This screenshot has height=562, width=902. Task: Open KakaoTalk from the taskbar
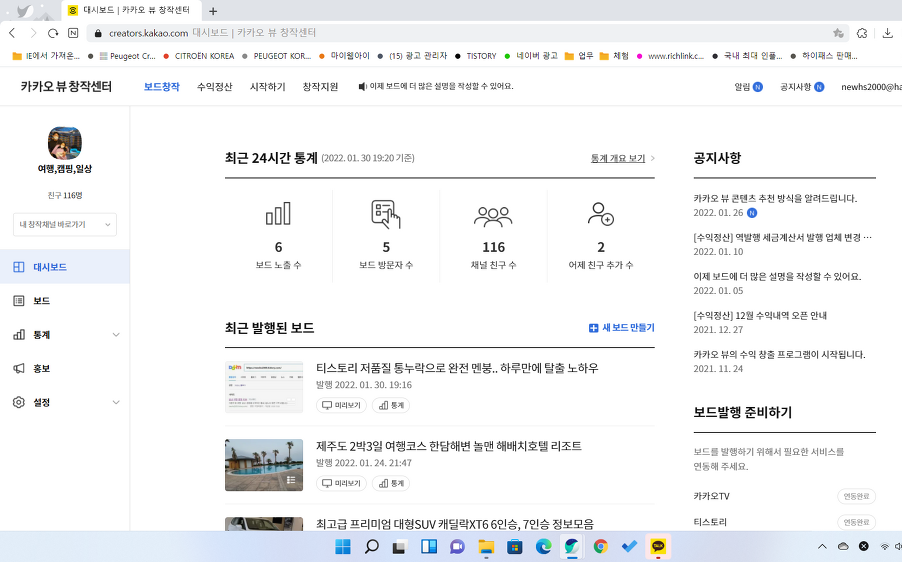tap(658, 546)
